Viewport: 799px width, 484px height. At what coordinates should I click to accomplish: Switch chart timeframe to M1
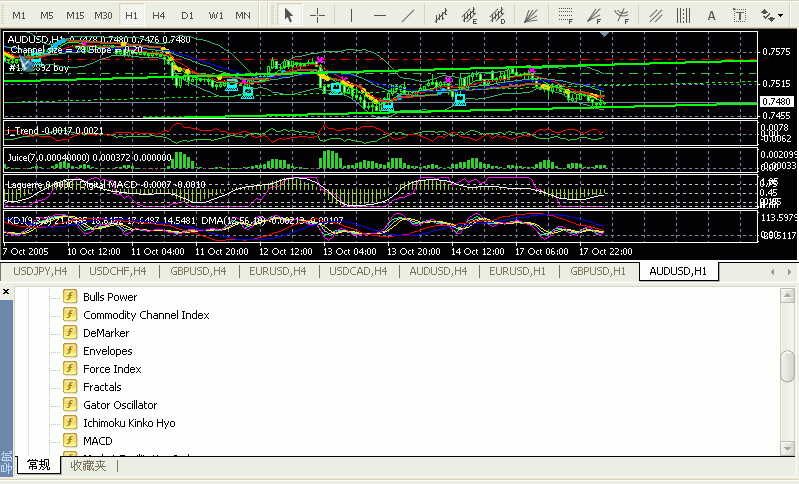click(x=19, y=15)
